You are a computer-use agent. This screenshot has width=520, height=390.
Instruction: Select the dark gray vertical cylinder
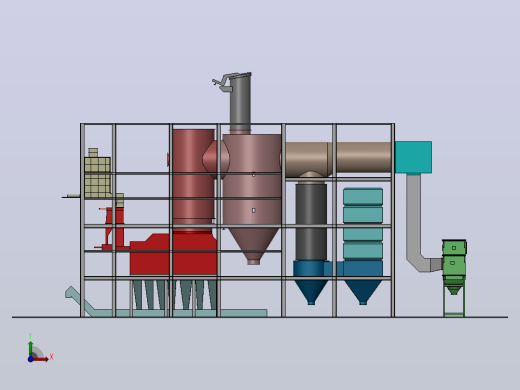coord(311,222)
